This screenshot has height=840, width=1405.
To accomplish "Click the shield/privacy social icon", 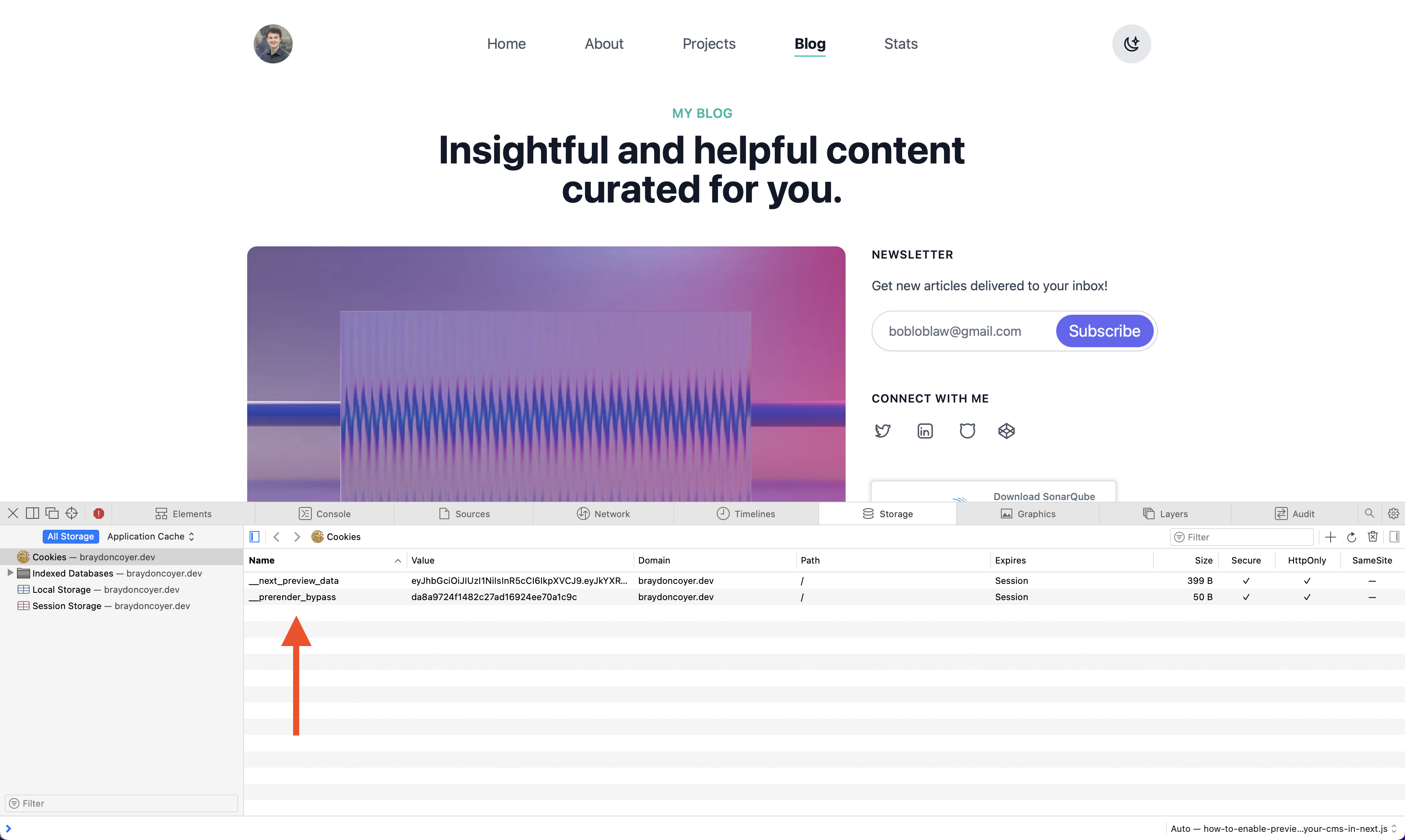I will (966, 431).
